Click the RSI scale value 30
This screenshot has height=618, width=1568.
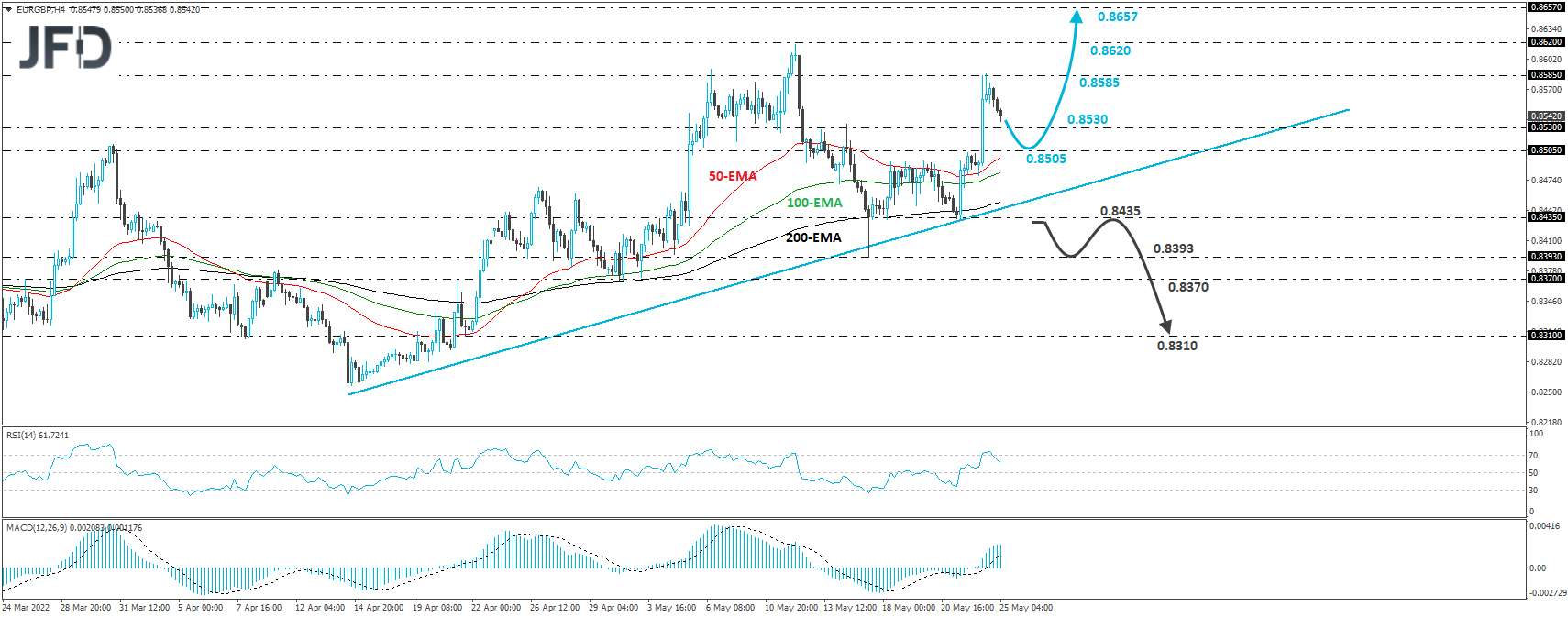(1533, 491)
